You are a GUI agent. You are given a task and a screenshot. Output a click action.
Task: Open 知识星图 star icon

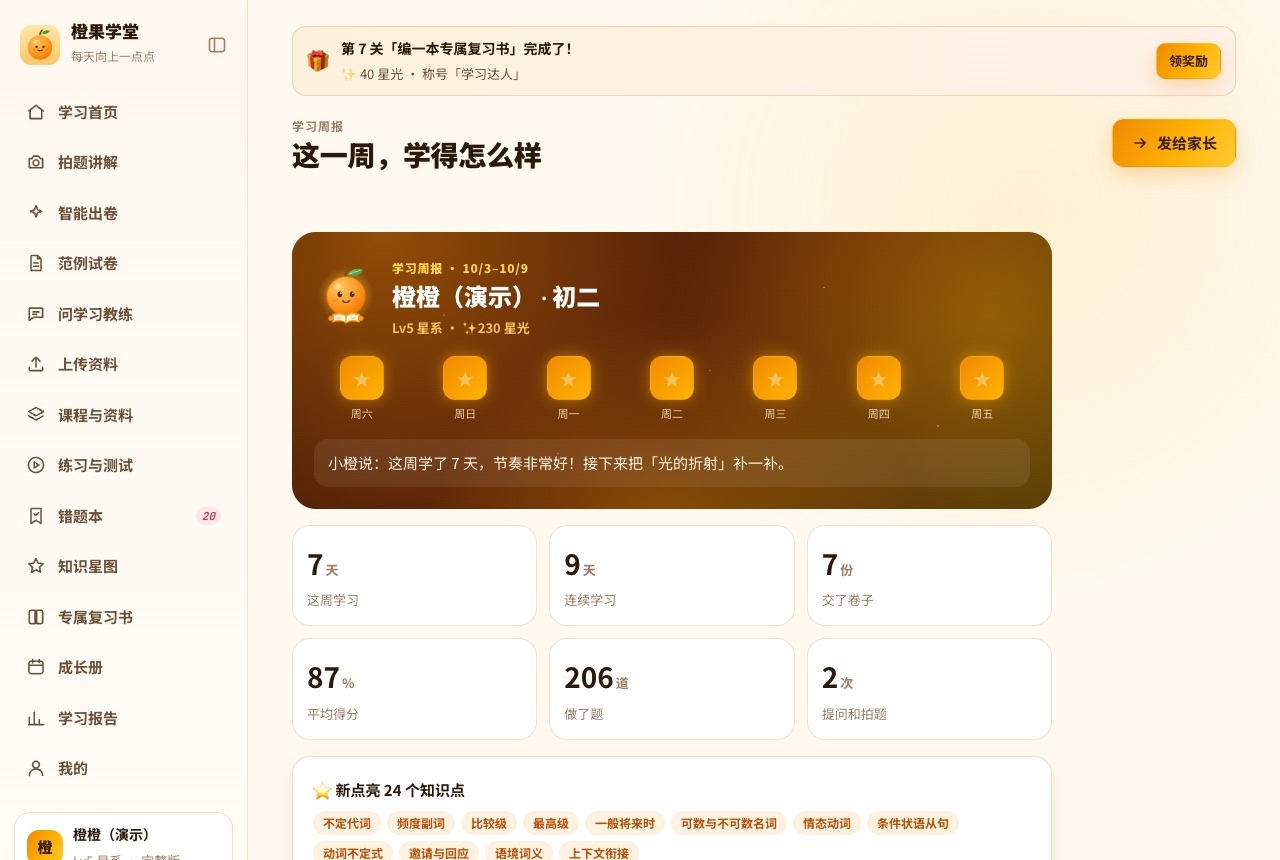tap(36, 566)
